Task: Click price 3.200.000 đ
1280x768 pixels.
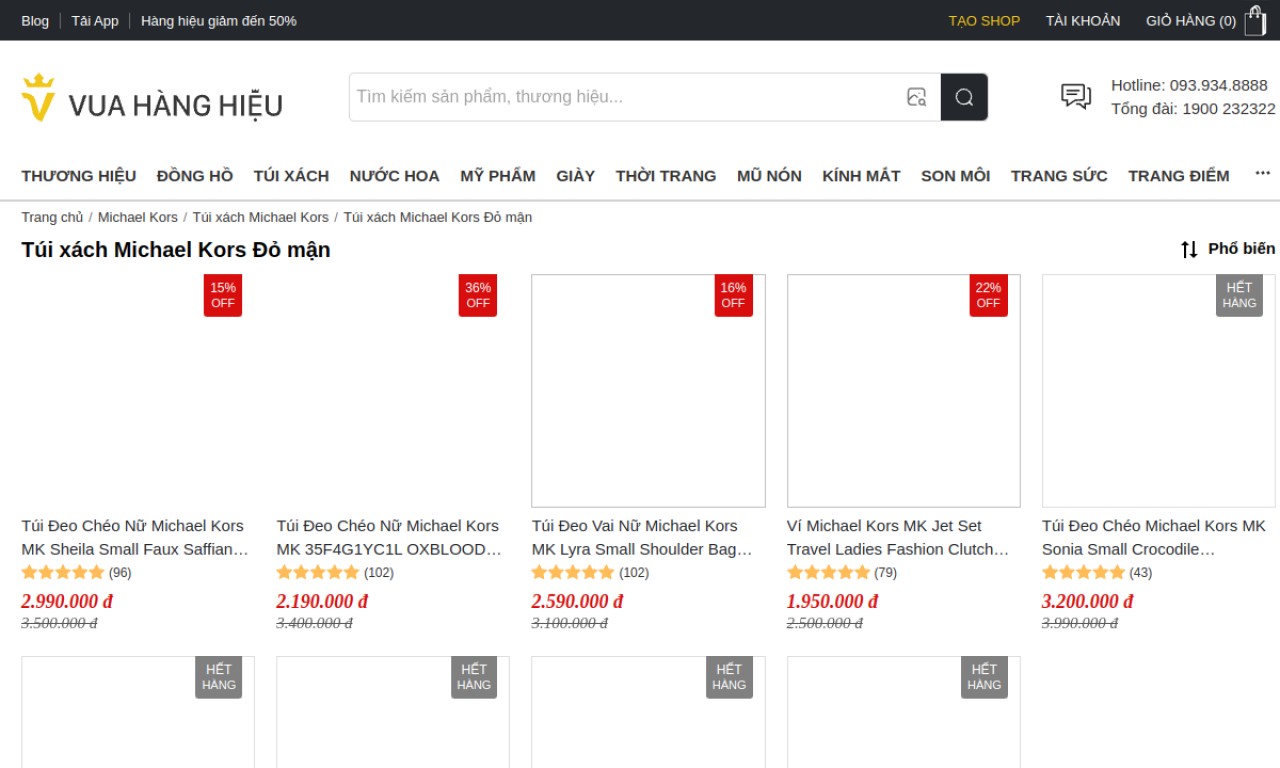Action: pyautogui.click(x=1087, y=601)
